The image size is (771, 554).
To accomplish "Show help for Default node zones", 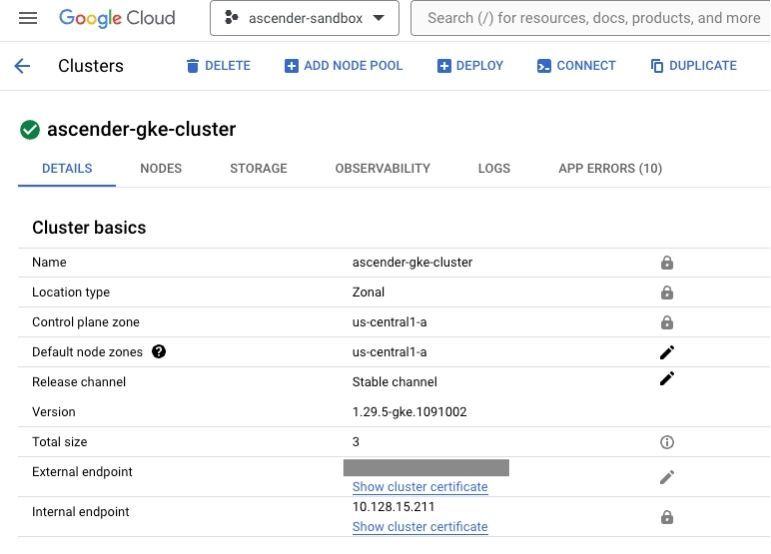I will coord(159,351).
